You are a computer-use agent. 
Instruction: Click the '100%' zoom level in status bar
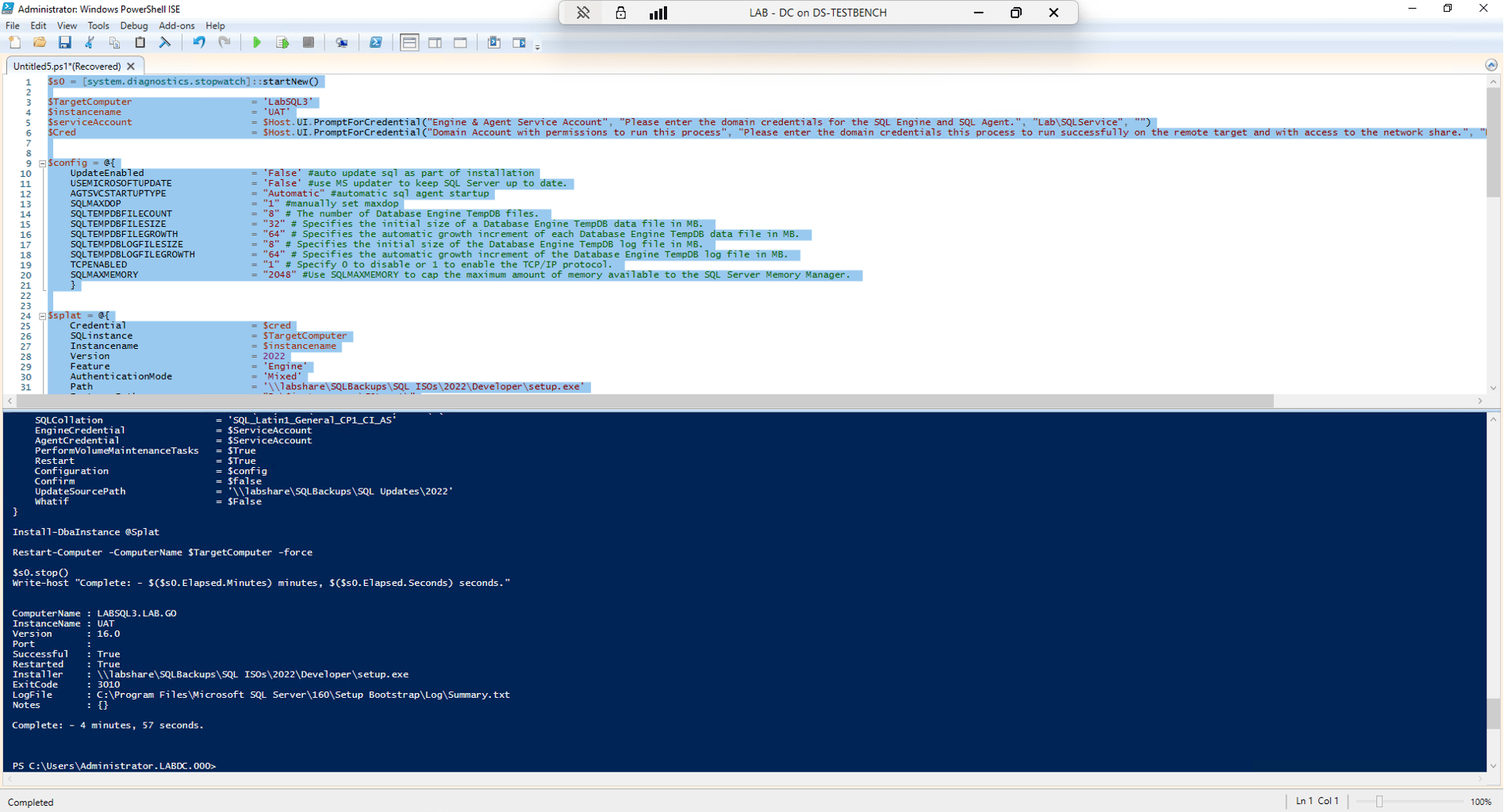pos(1480,802)
